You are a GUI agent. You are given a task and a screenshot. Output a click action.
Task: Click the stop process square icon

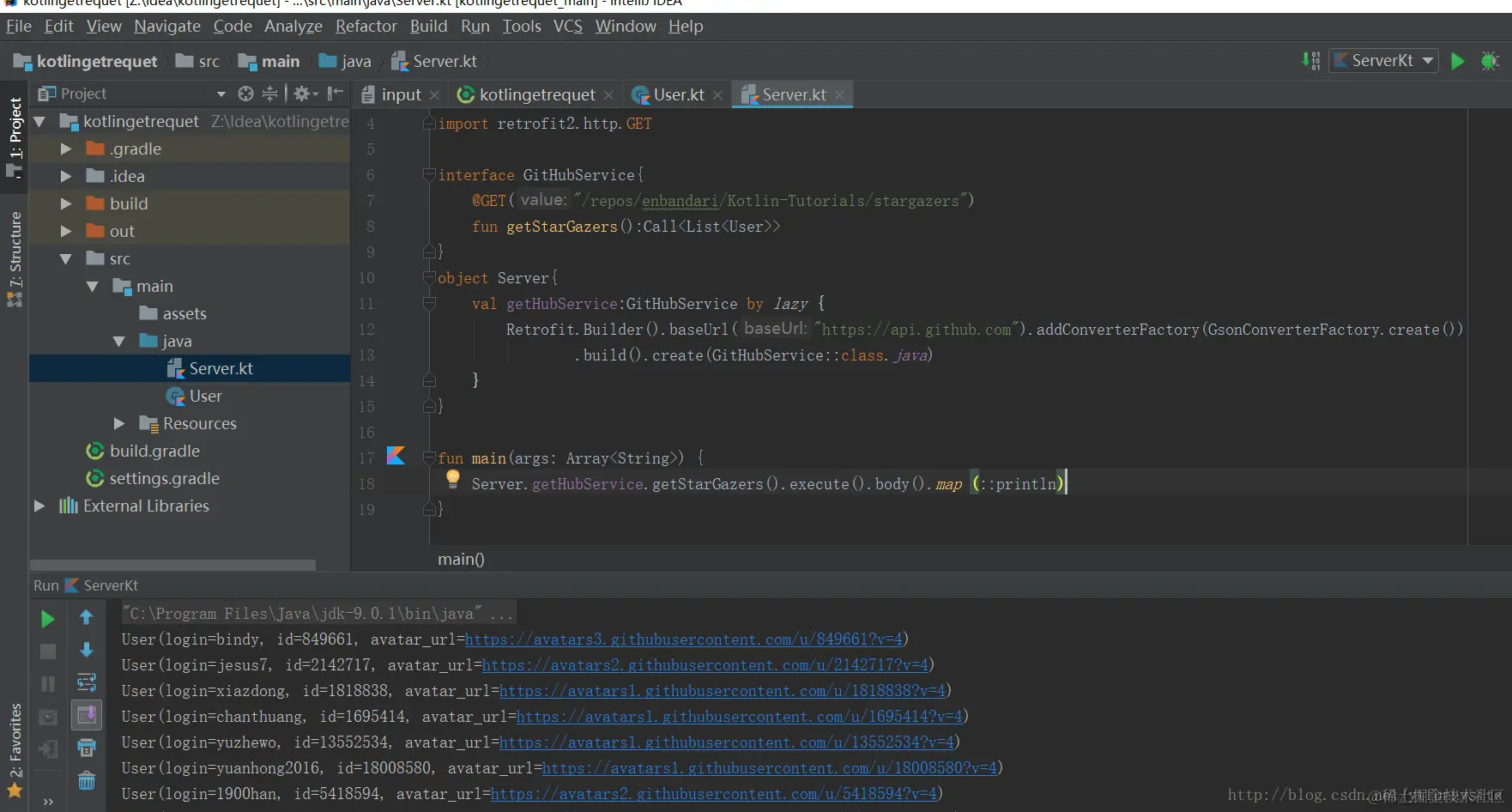(x=48, y=651)
